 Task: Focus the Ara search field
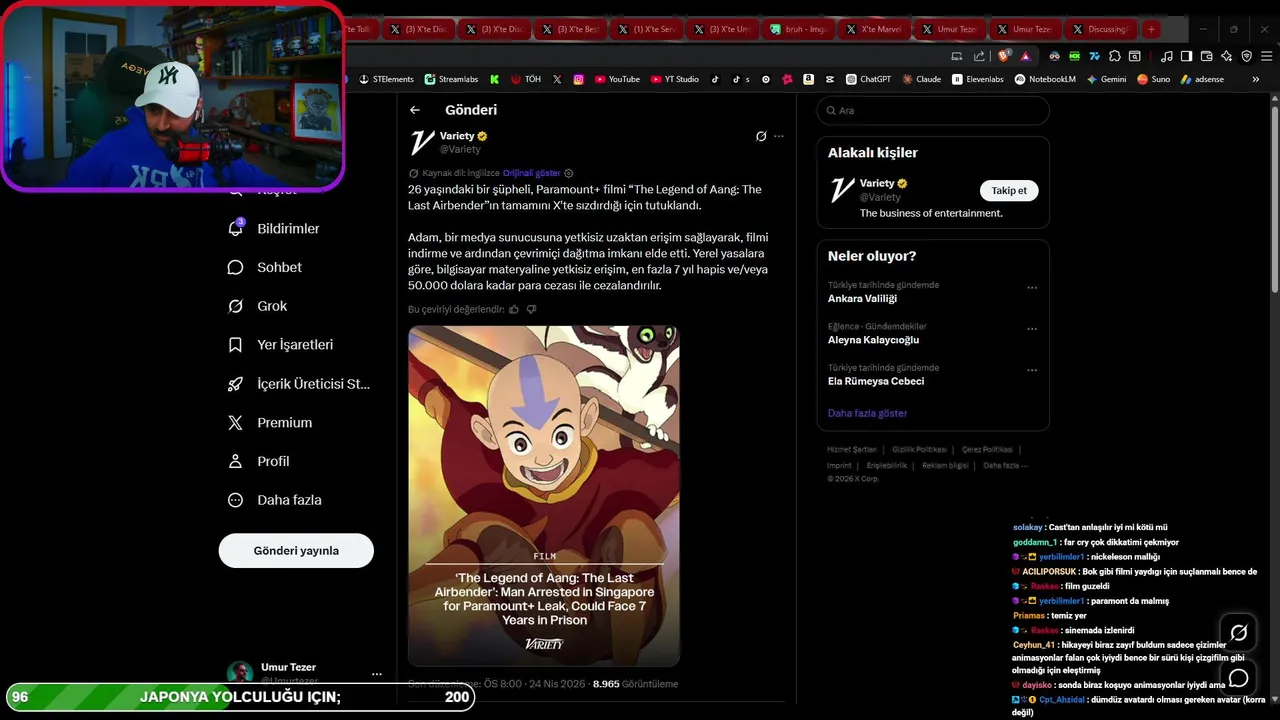click(x=933, y=111)
